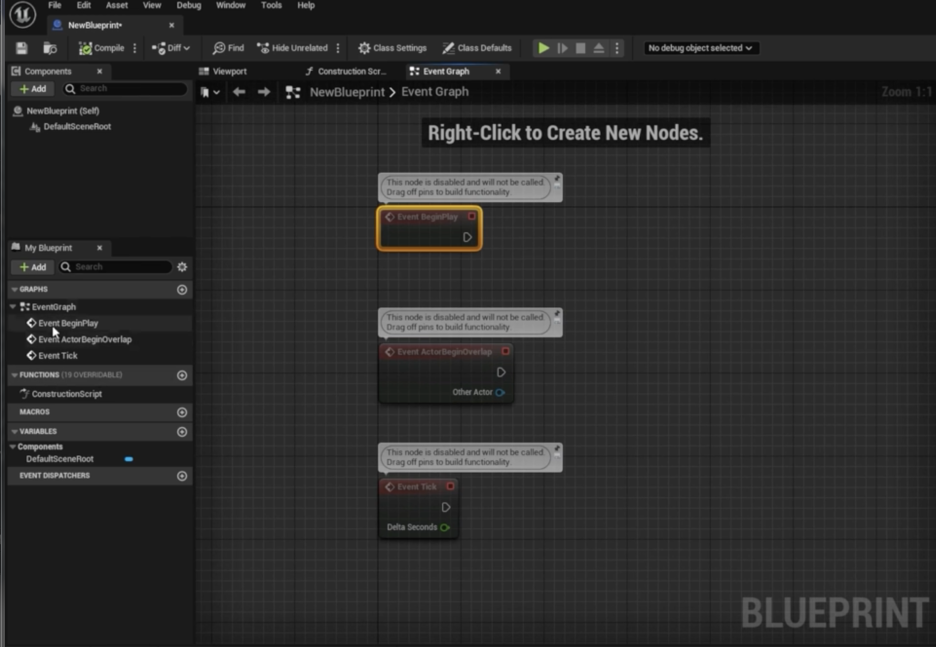Viewport: 936px width, 647px height.
Task: Save the blueprint with the floppy disk icon
Action: click(21, 48)
